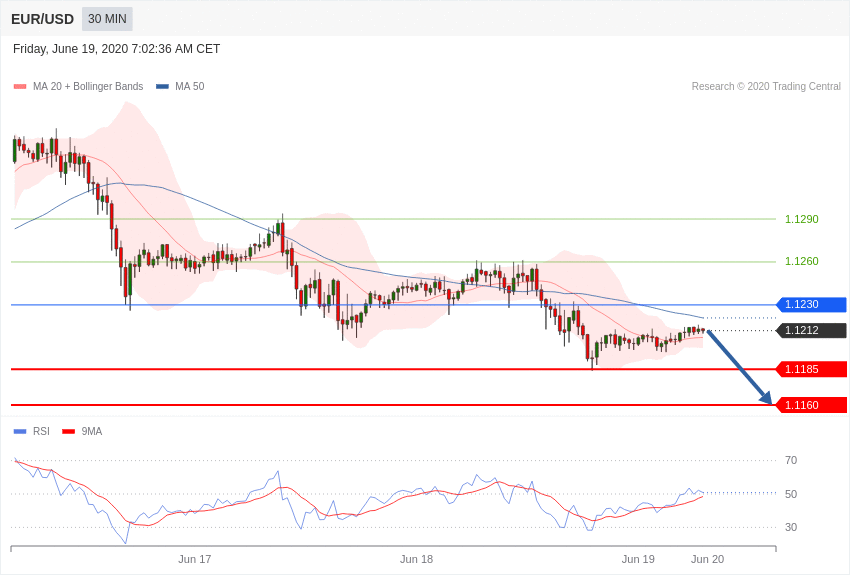Click the blue 1.1230 pivot price tag
This screenshot has width=850, height=576.
pyautogui.click(x=812, y=305)
